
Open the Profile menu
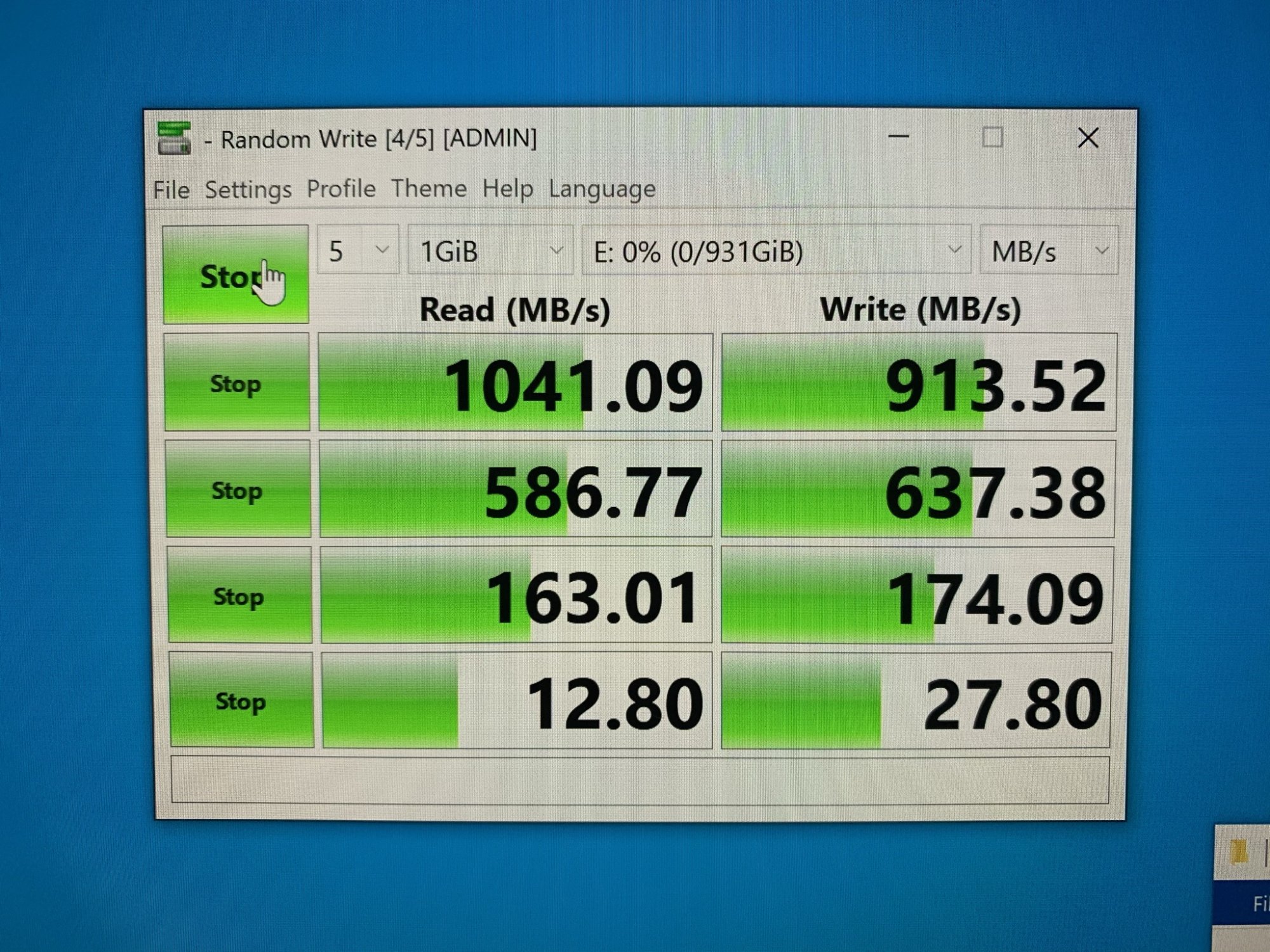coord(341,189)
